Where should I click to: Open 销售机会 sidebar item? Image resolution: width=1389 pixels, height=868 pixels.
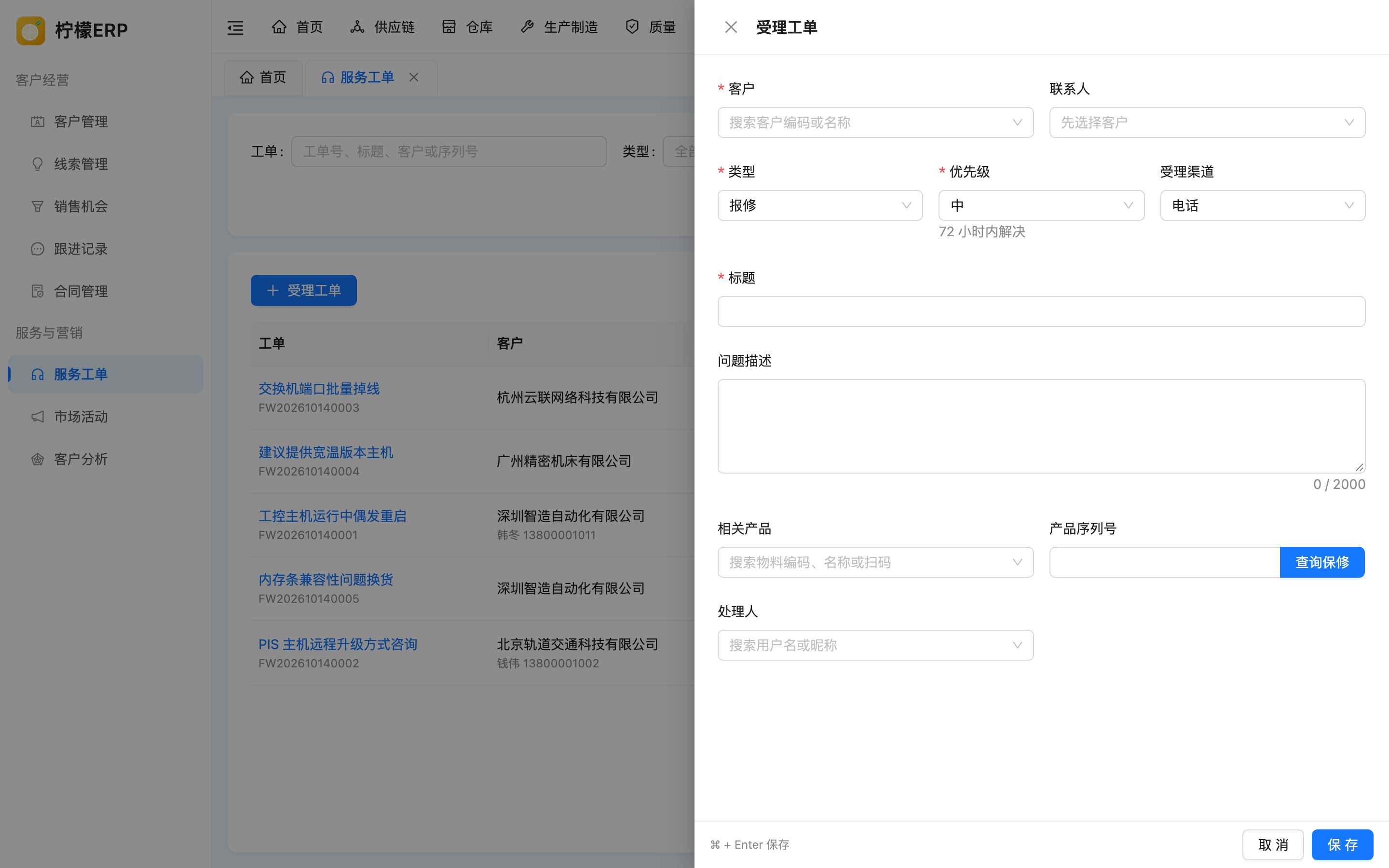(106, 207)
